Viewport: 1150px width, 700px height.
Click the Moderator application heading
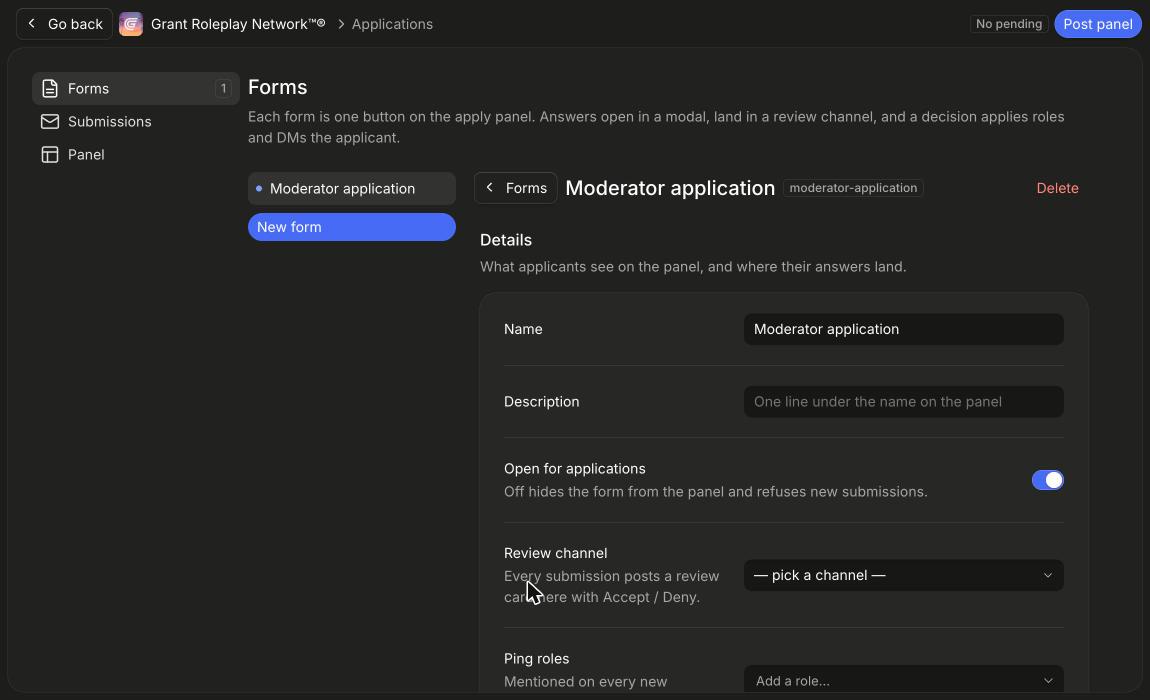(670, 188)
